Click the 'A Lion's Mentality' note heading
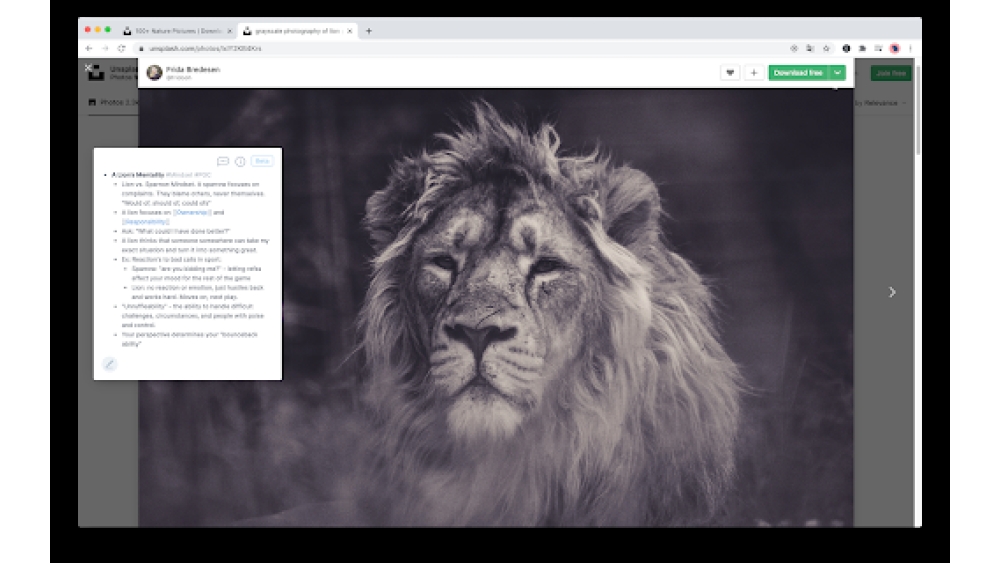The height and width of the screenshot is (563, 1000). [138, 175]
